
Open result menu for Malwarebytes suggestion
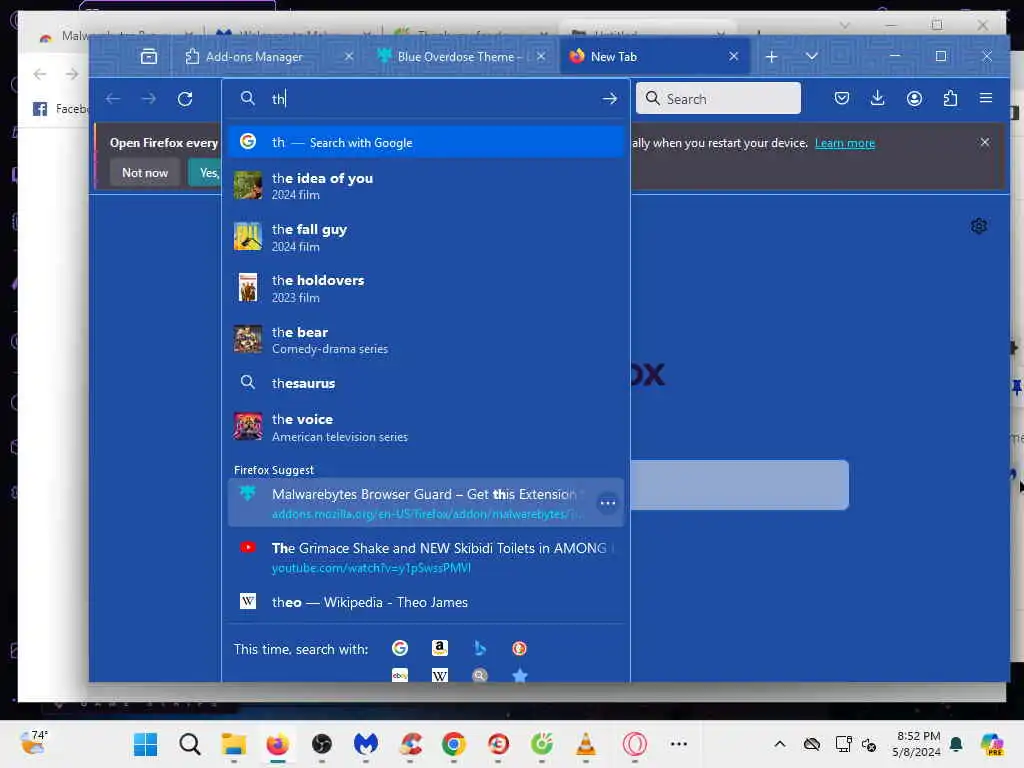click(x=607, y=503)
